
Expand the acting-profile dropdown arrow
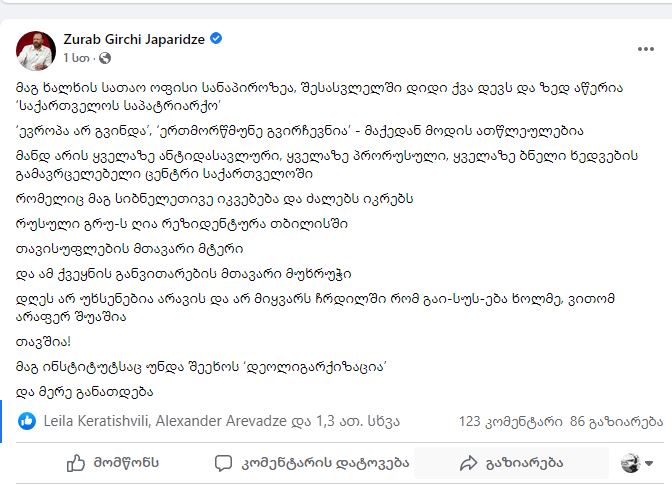(648, 463)
